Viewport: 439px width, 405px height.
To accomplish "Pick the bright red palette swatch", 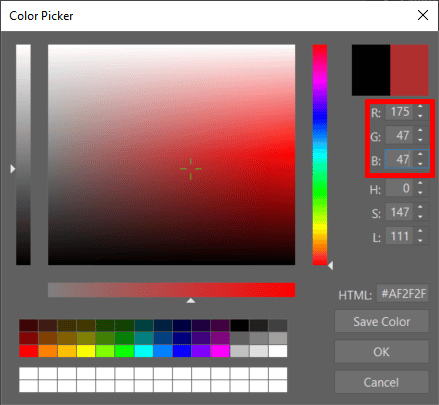I will click(x=29, y=351).
